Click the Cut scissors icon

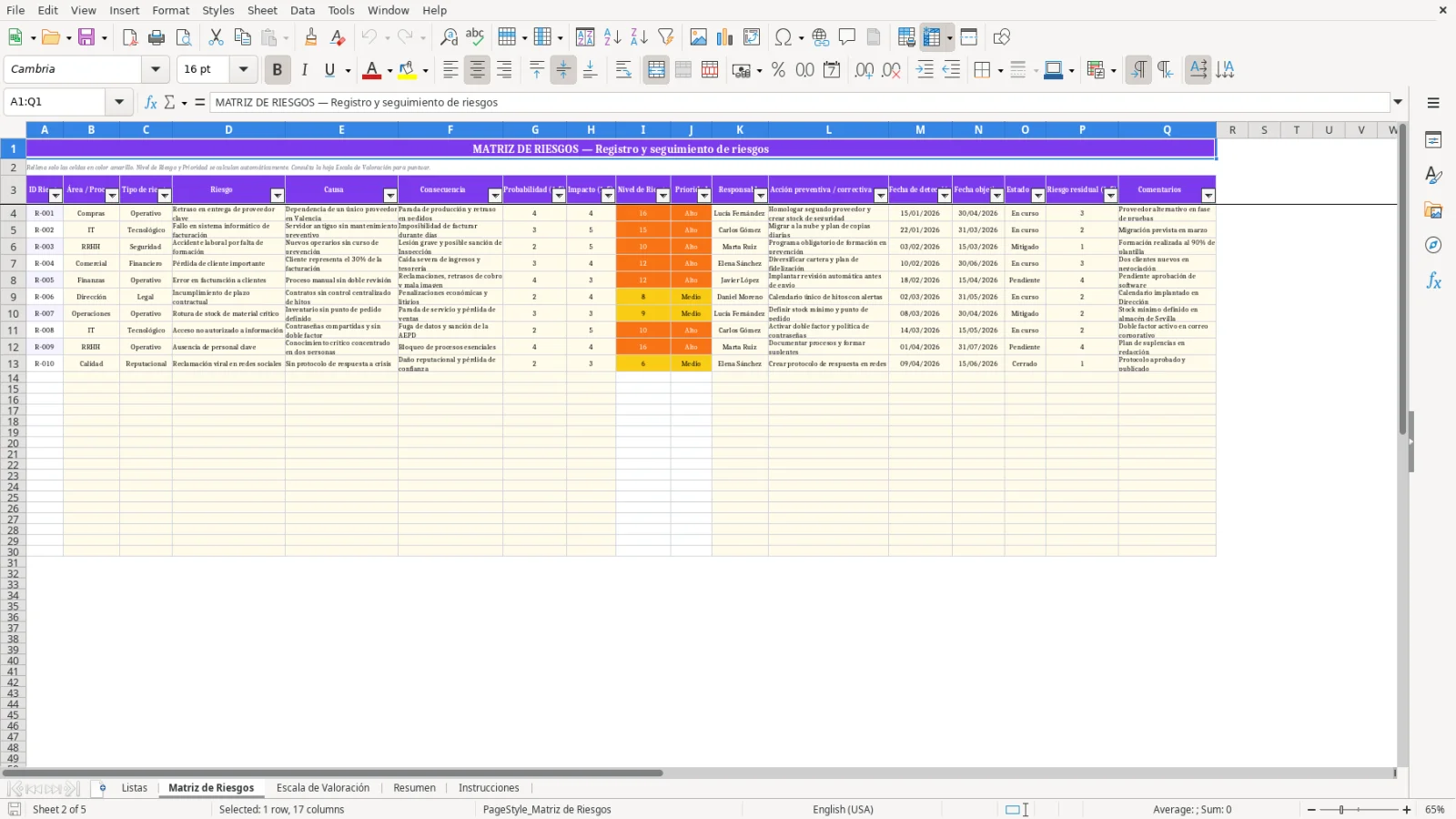coord(216,37)
